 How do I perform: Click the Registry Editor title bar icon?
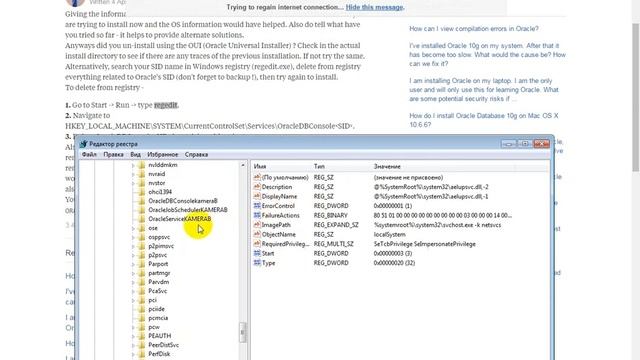[x=84, y=144]
